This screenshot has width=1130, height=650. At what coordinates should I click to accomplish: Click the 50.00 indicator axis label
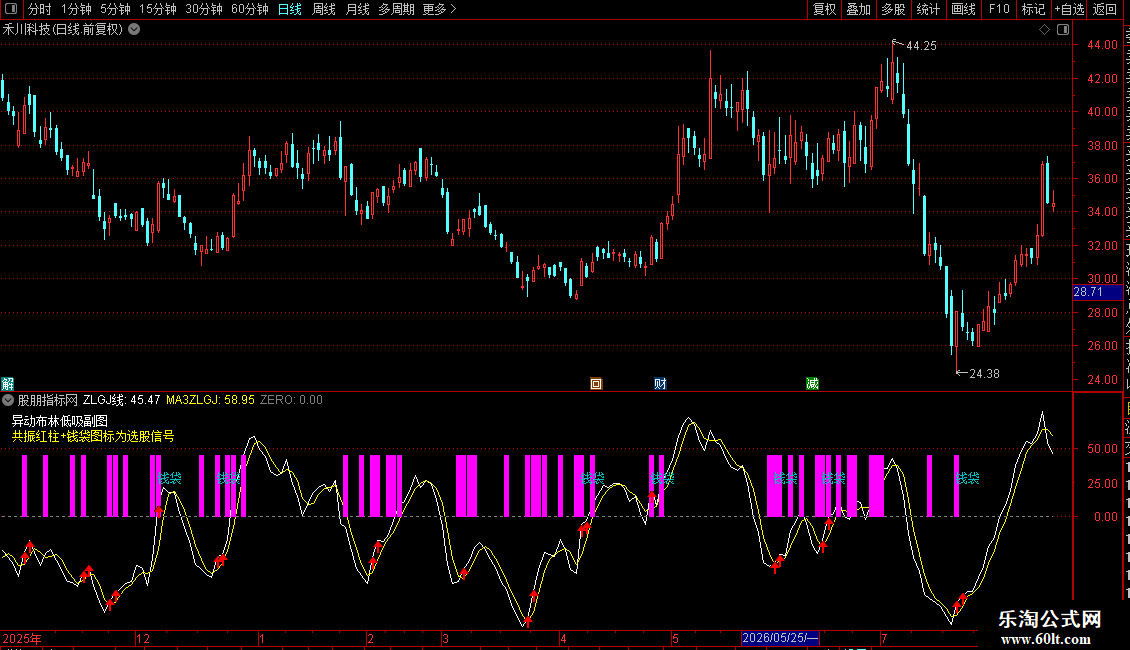point(1103,449)
